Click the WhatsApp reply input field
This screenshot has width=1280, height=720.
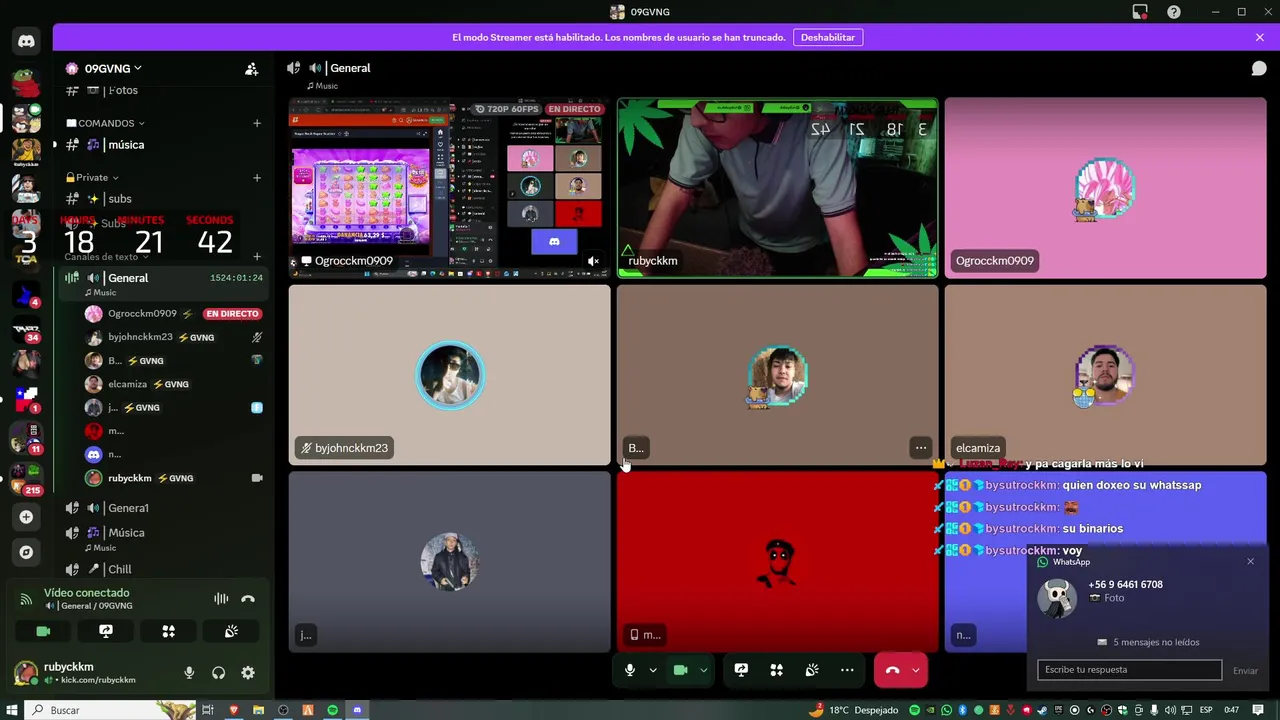coord(1129,670)
